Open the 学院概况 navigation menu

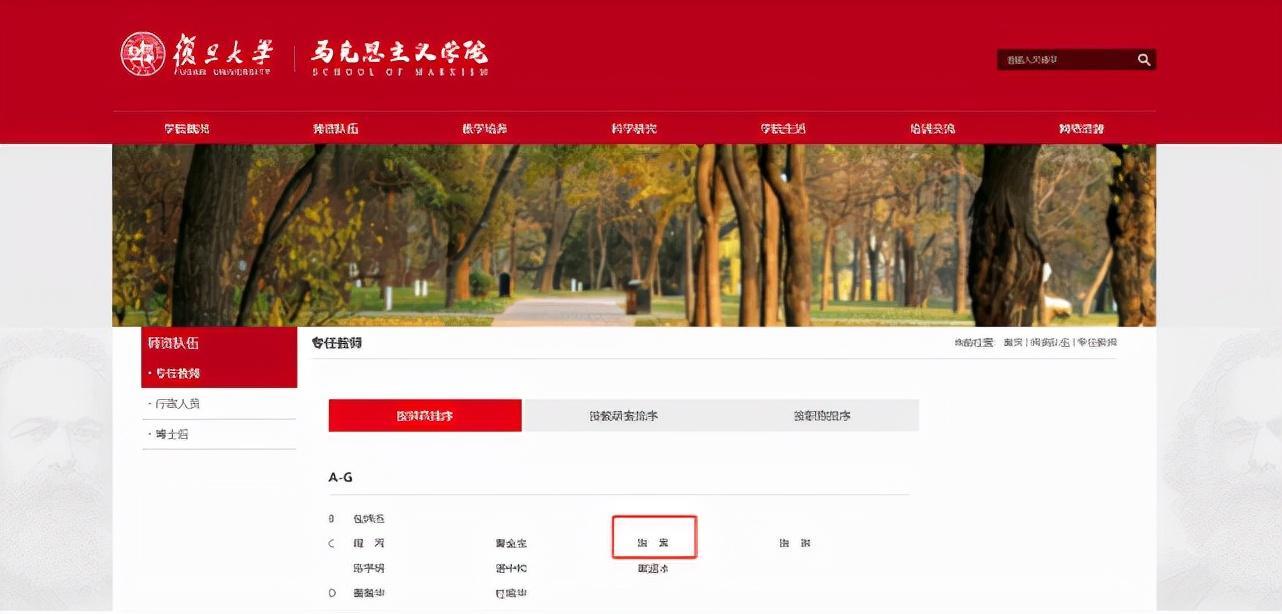[187, 129]
